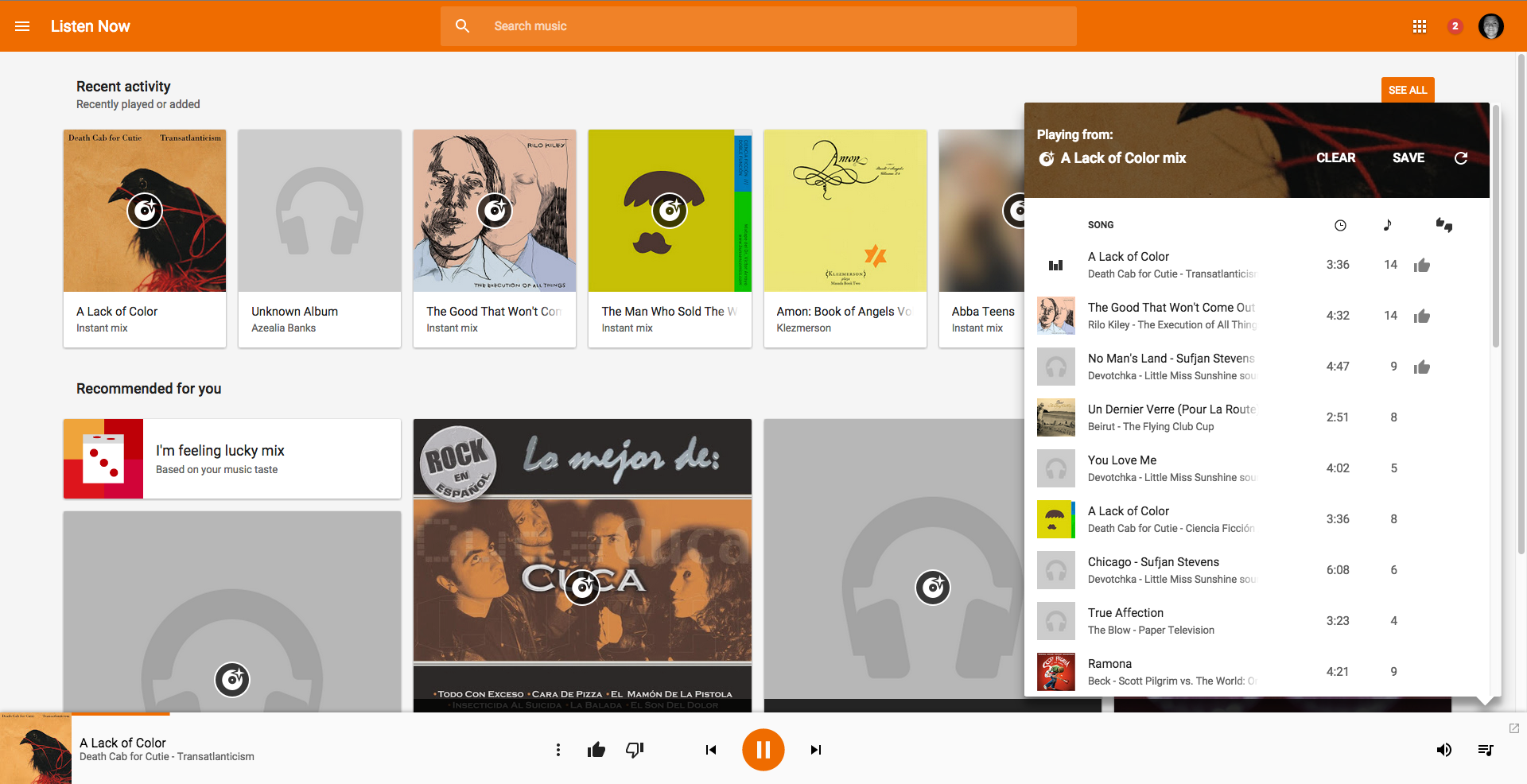The width and height of the screenshot is (1527, 784).
Task: Open the hamburger navigation menu
Action: pyautogui.click(x=22, y=26)
